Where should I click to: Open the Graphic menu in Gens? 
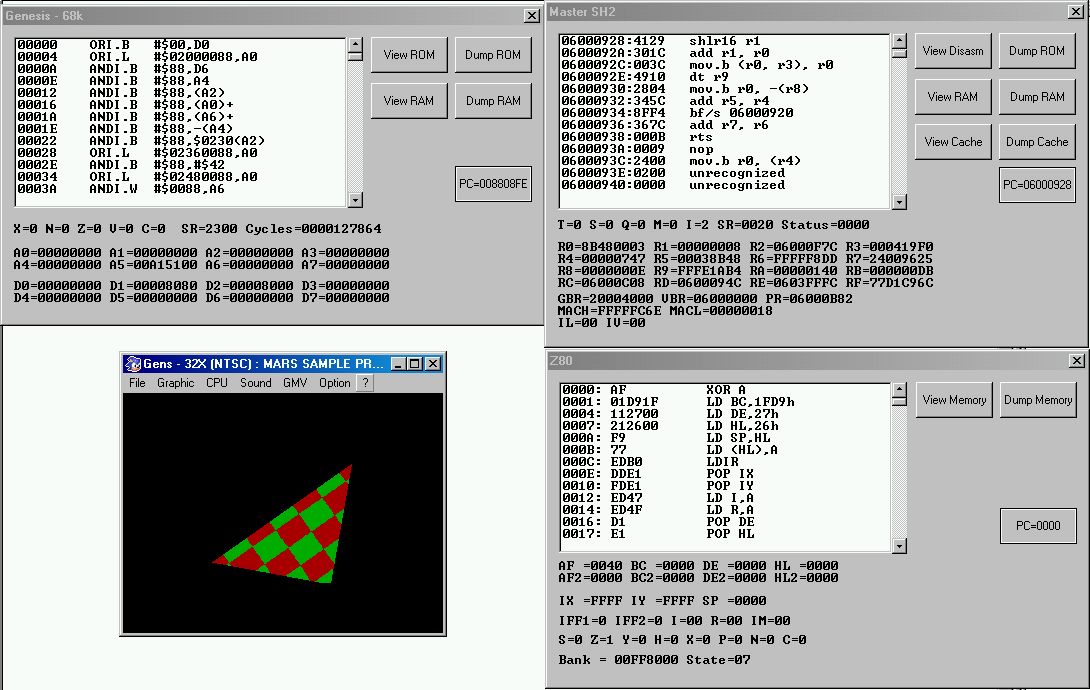175,383
